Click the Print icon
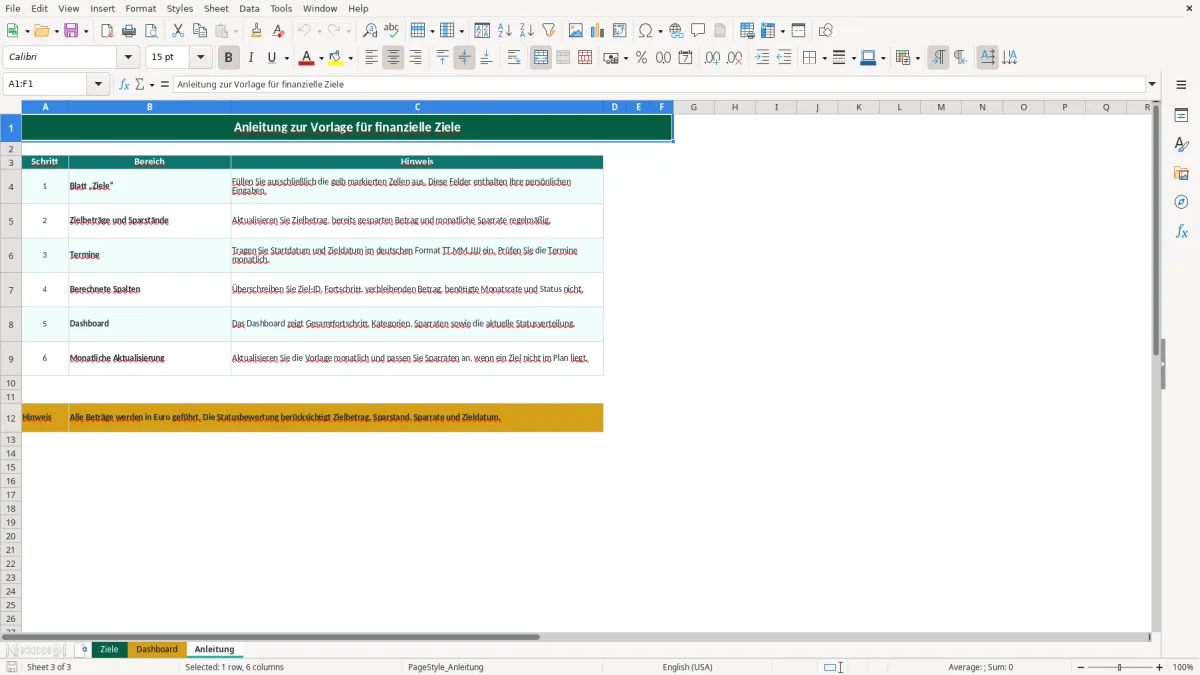The width and height of the screenshot is (1200, 675). pos(129,31)
